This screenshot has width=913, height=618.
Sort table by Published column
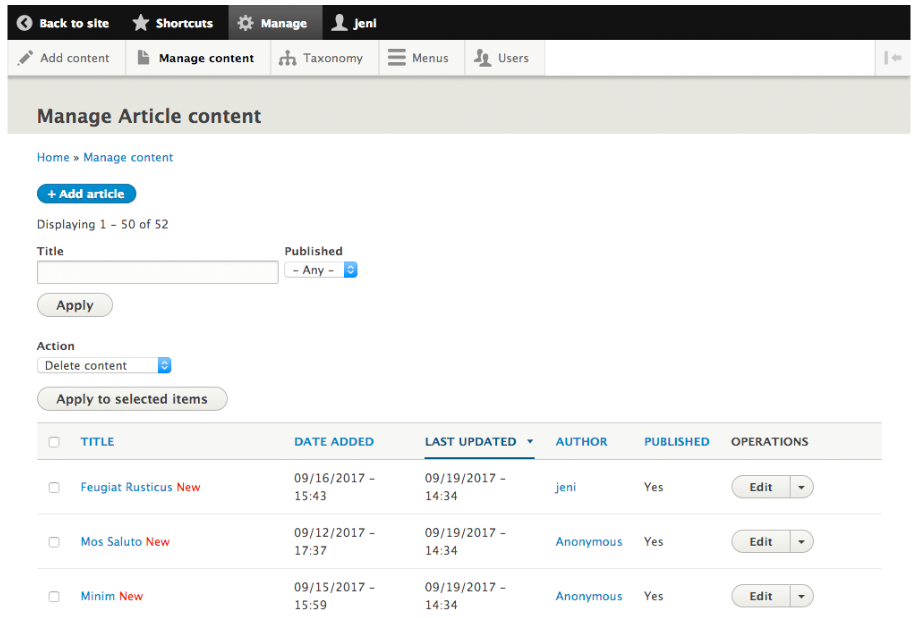click(x=677, y=442)
